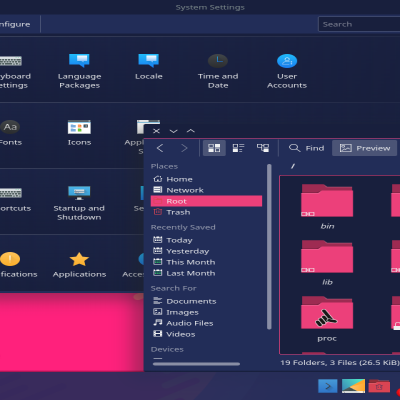Search for Videos in Places panel

click(206, 334)
